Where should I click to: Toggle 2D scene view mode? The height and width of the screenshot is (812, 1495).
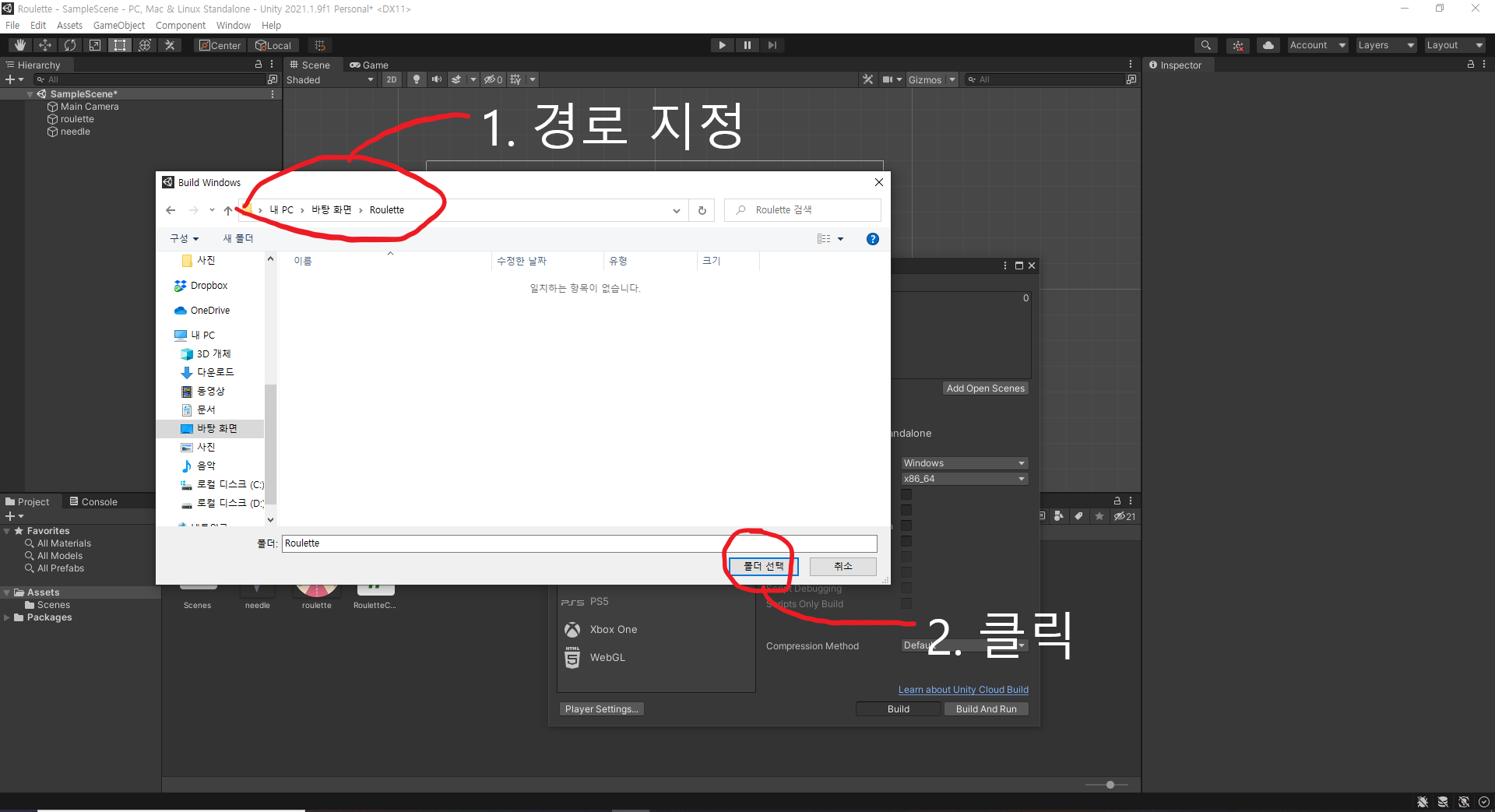click(392, 79)
